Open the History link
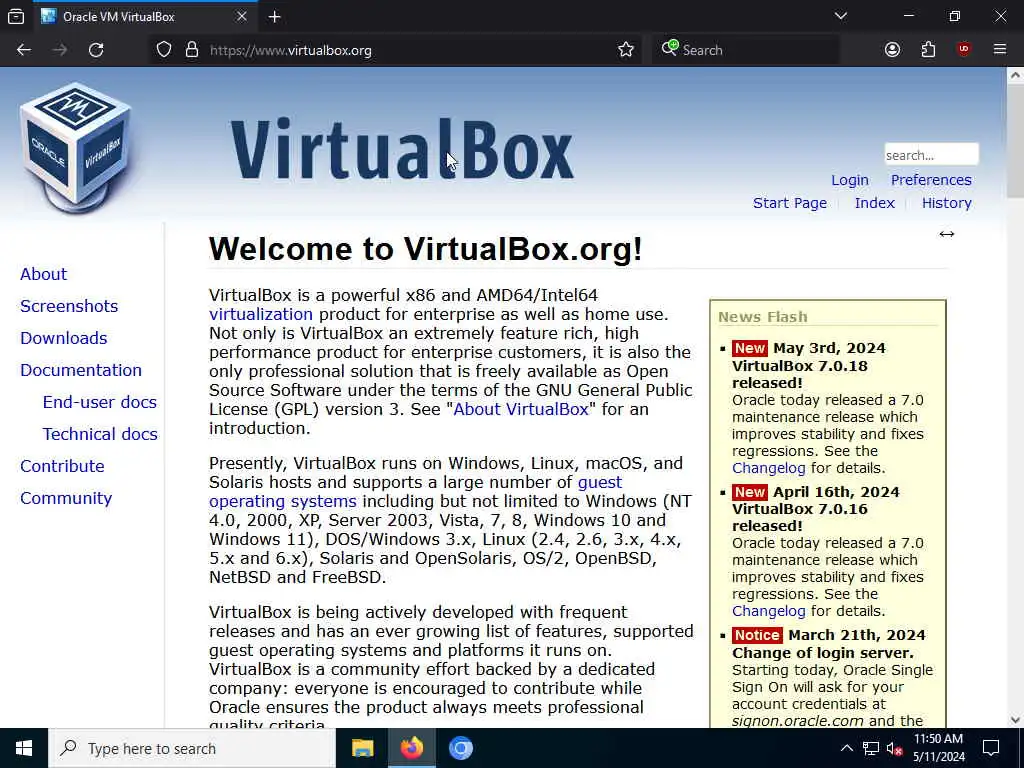Viewport: 1024px width, 768px height. (x=946, y=203)
